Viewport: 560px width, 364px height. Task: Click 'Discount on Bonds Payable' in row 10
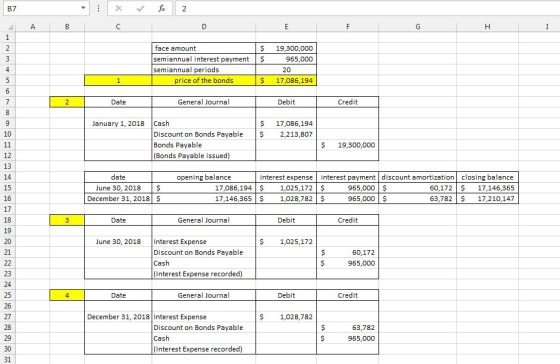tap(204, 134)
